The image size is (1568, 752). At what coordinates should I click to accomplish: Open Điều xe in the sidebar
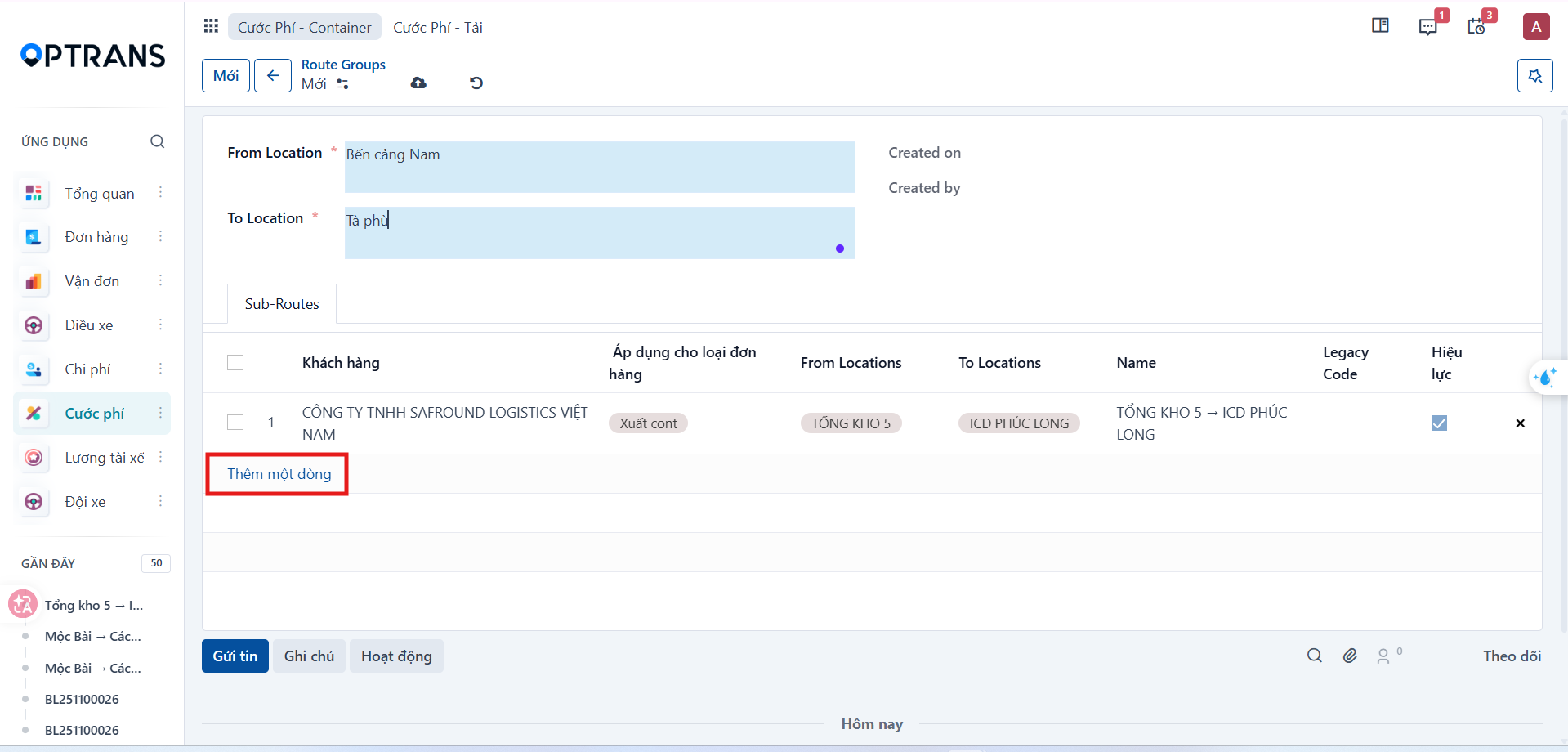point(89,325)
